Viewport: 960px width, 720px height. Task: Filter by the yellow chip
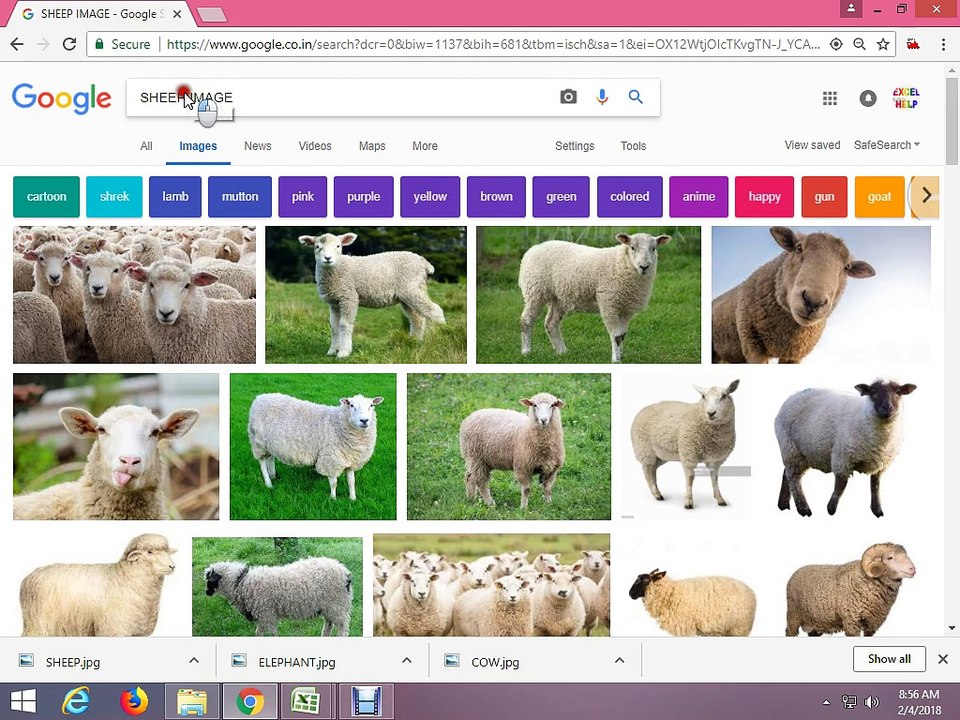pyautogui.click(x=430, y=197)
